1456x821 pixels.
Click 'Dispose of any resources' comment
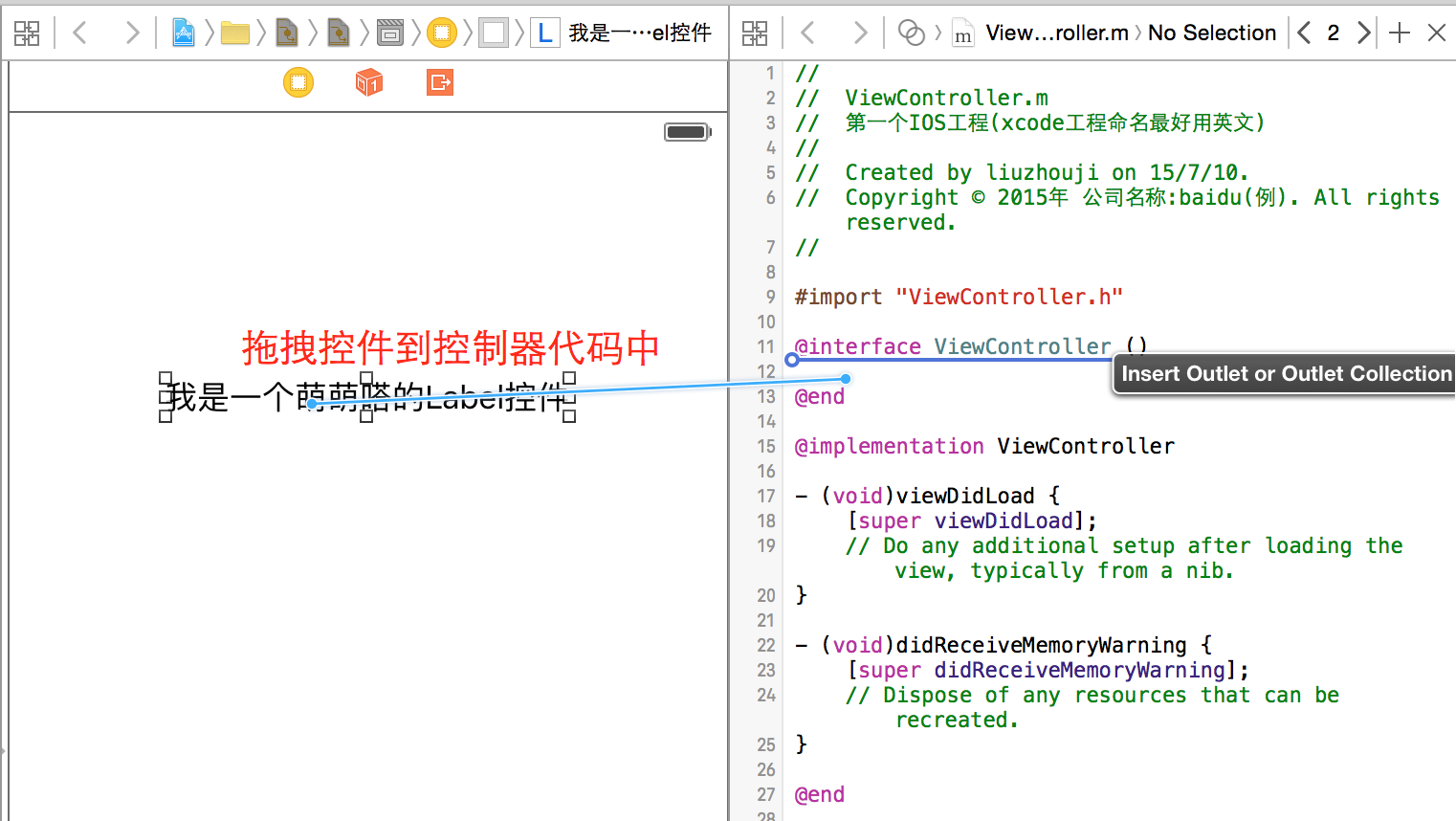pyautogui.click(x=1092, y=707)
